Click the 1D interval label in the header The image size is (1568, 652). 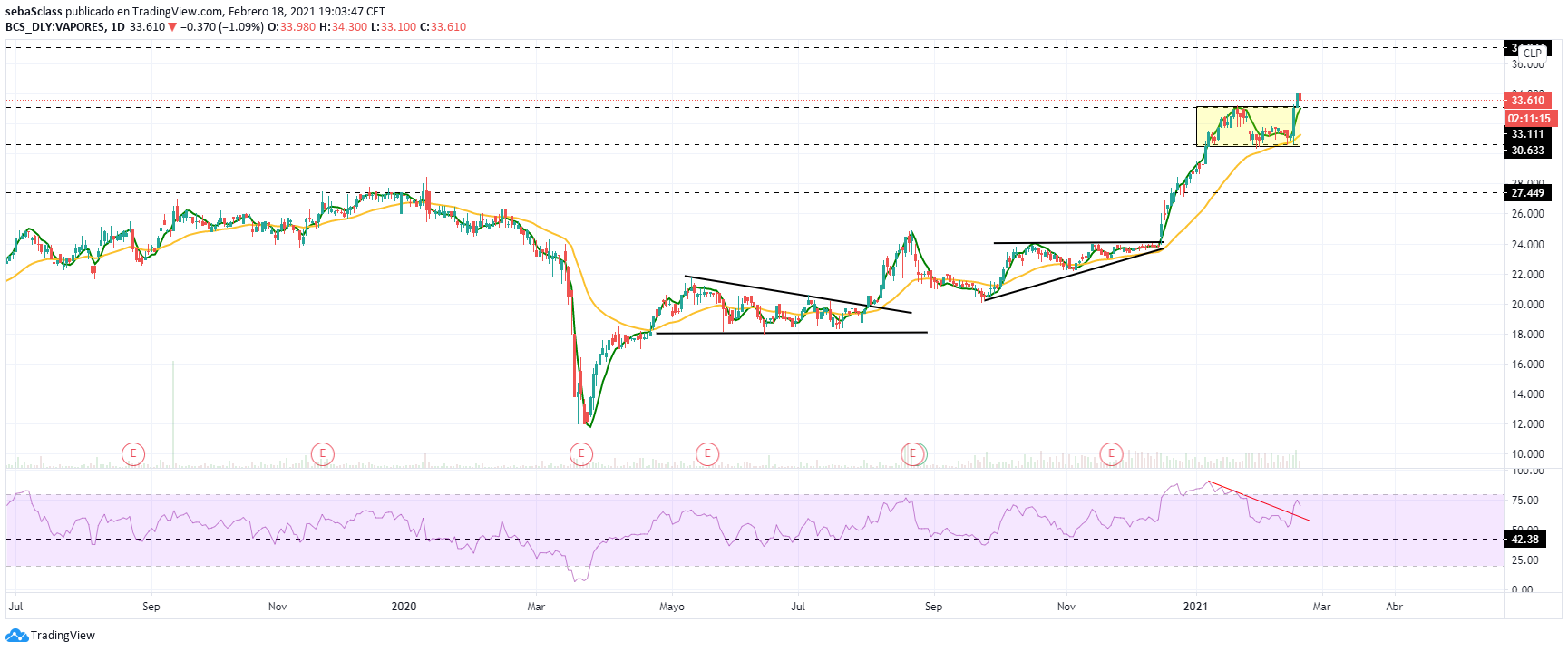[x=118, y=27]
